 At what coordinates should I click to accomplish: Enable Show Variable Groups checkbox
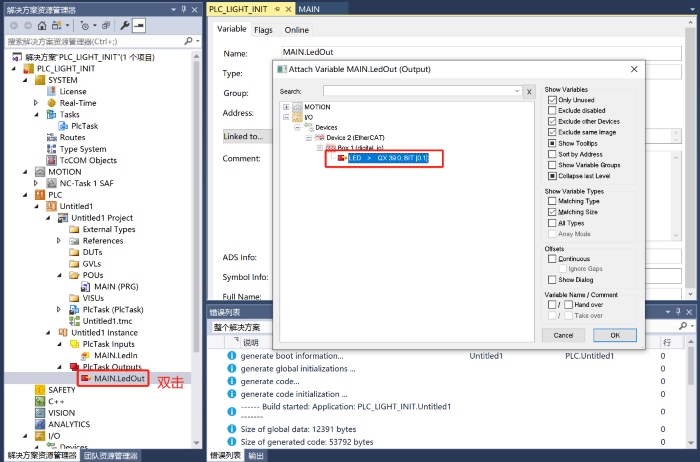pyautogui.click(x=552, y=165)
